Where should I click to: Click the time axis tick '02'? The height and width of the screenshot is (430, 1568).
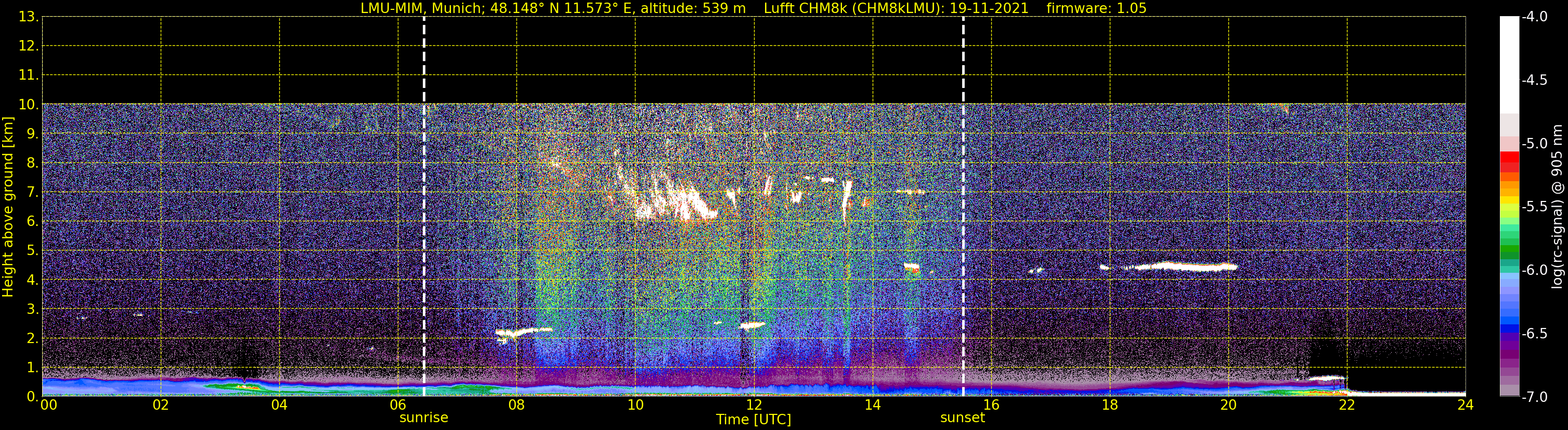pos(161,405)
